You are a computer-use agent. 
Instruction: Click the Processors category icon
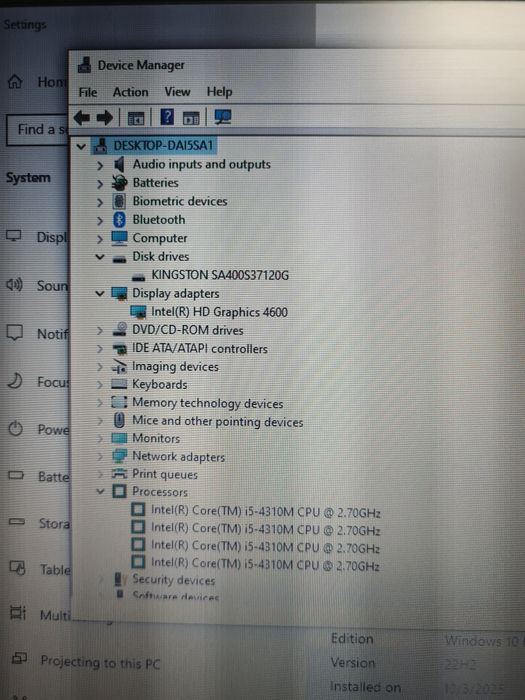(x=119, y=492)
